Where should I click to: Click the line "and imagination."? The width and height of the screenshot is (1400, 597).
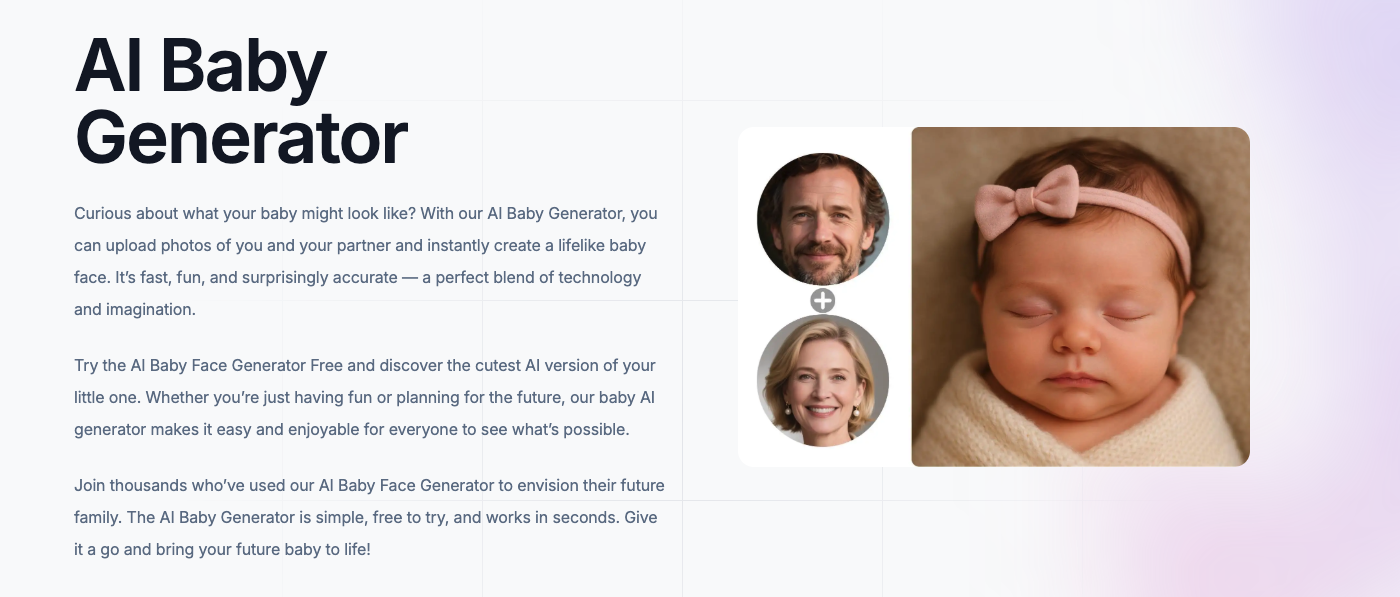pos(135,309)
